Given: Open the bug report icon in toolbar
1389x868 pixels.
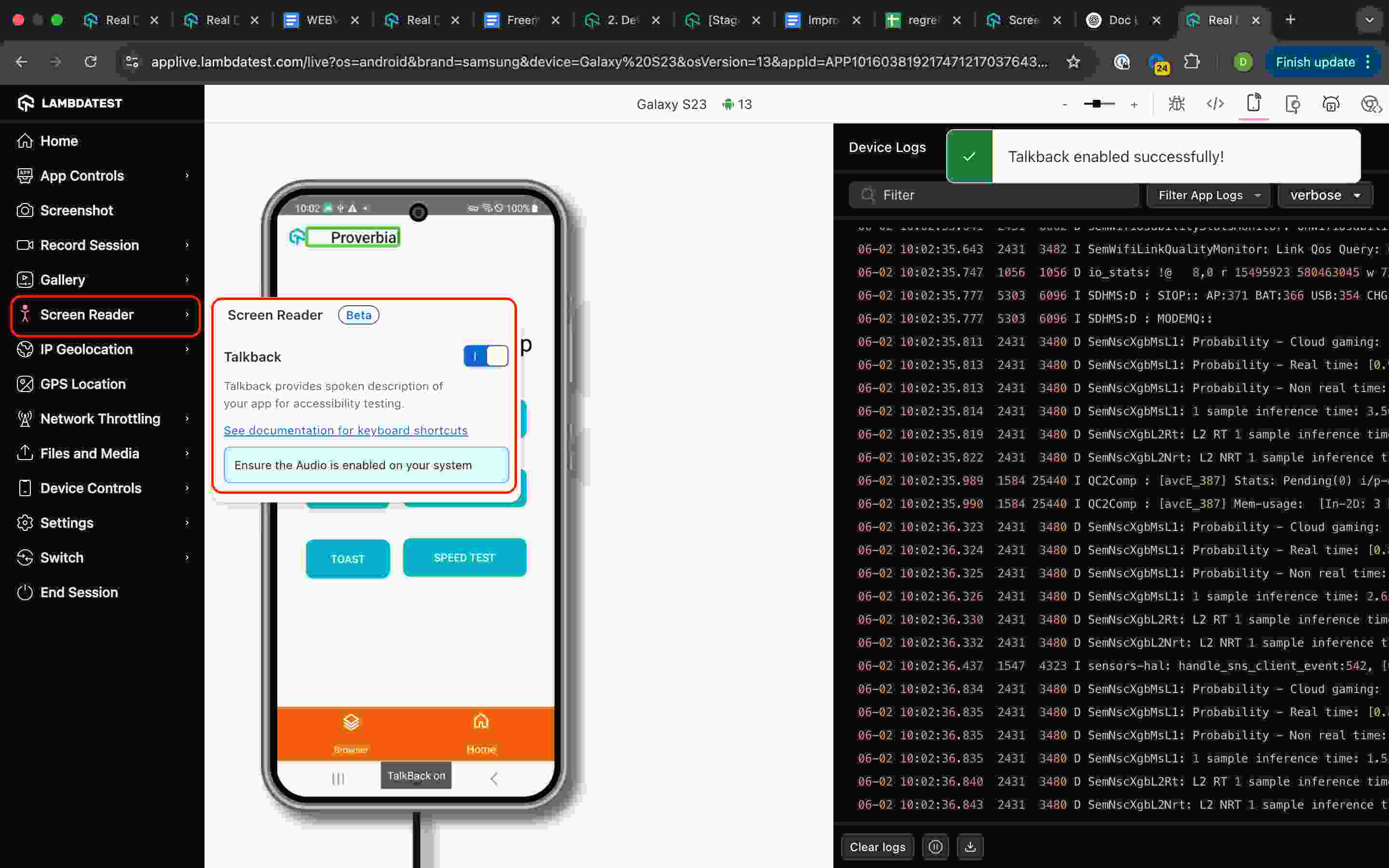Looking at the screenshot, I should click(x=1176, y=104).
